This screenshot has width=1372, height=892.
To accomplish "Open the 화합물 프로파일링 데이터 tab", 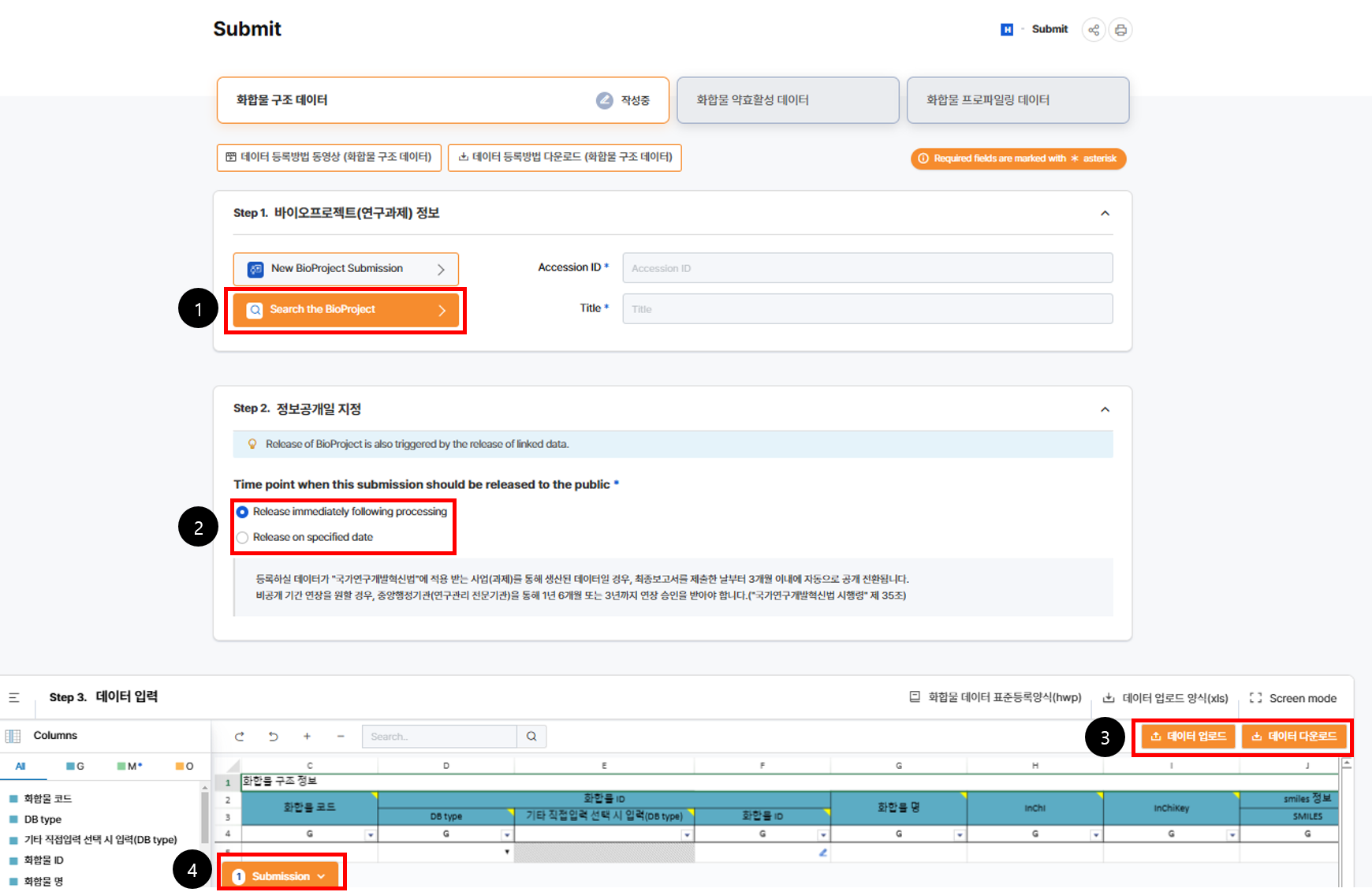I will pyautogui.click(x=1017, y=100).
